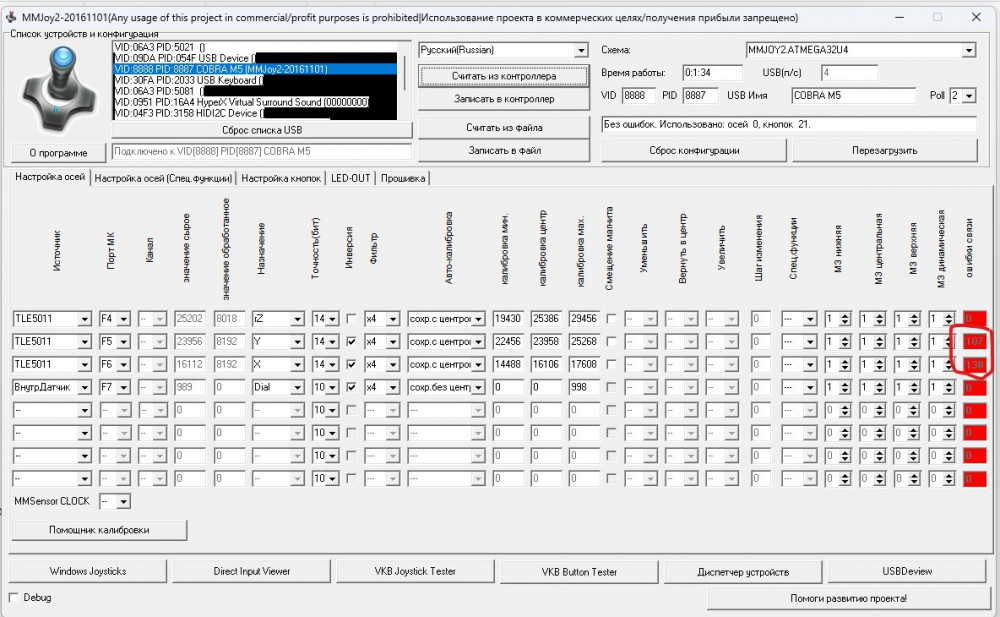Image resolution: width=1000 pixels, height=617 pixels.
Task: Enable the Debug checkbox
Action: (14, 597)
